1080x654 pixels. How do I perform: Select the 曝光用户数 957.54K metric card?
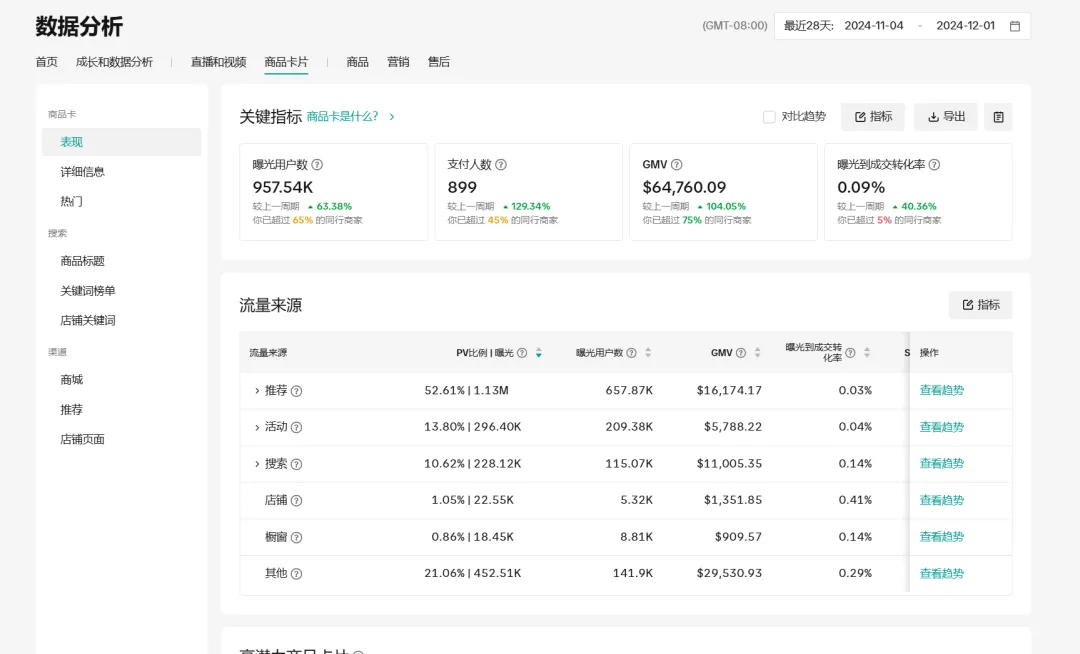333,192
